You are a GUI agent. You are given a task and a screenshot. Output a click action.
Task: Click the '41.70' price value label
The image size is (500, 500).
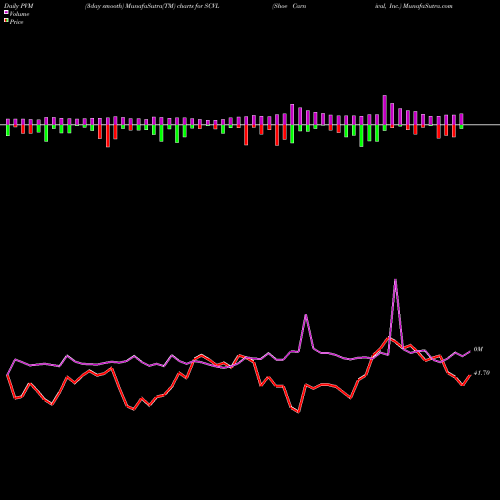click(x=482, y=373)
